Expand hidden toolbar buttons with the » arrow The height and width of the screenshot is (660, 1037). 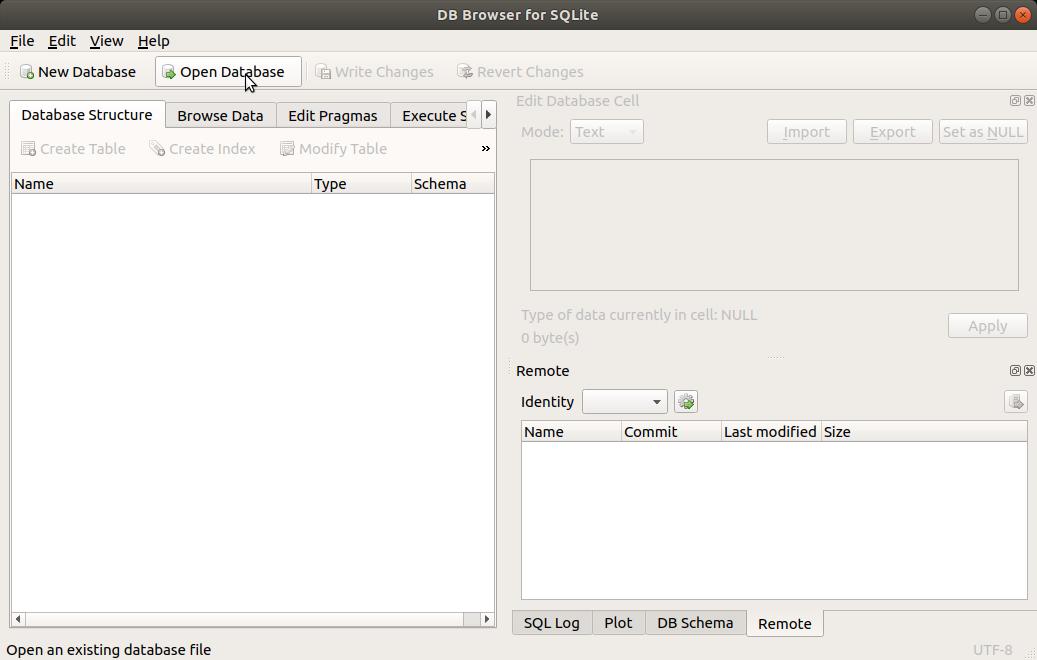coord(485,148)
